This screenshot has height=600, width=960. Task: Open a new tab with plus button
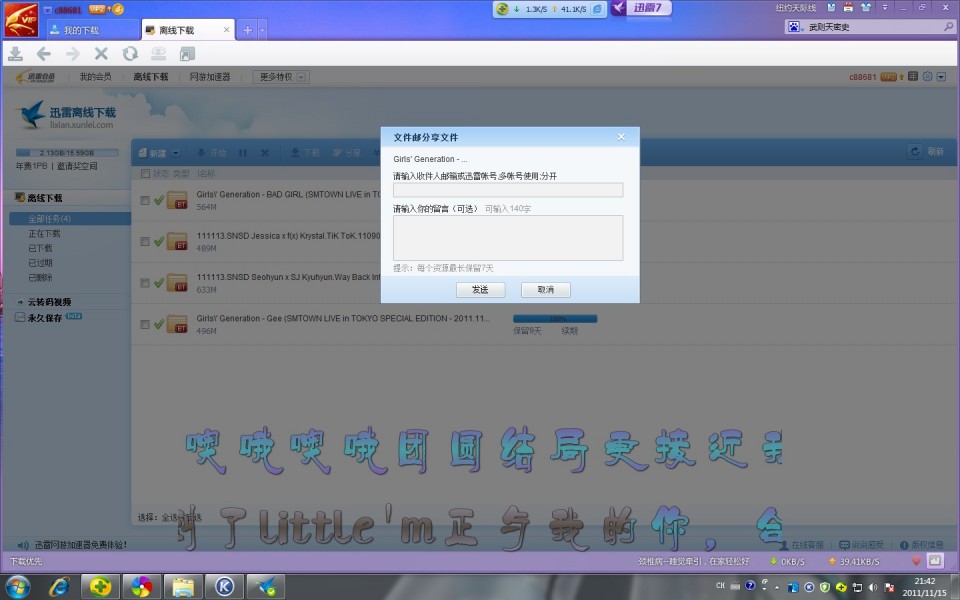click(x=247, y=29)
